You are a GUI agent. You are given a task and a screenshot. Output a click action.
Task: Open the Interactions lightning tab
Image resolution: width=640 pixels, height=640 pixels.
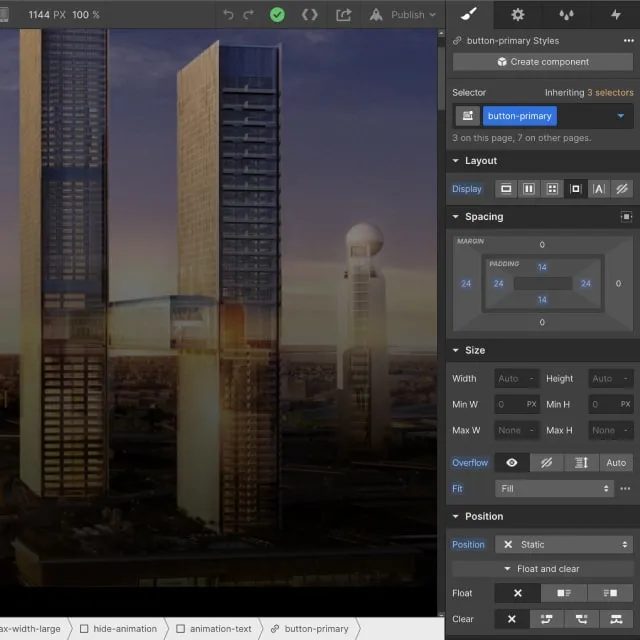click(x=616, y=15)
